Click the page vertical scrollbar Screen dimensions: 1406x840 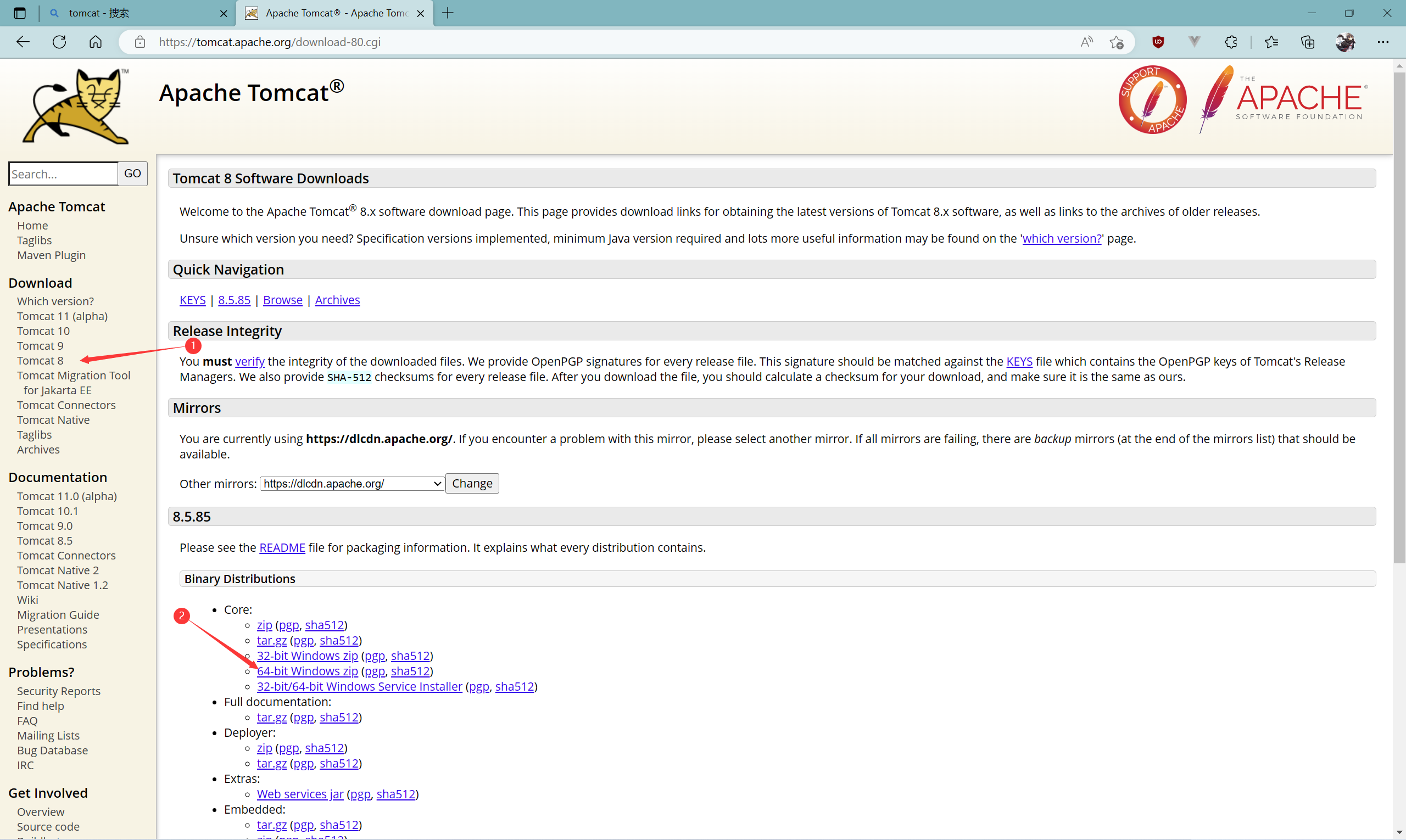click(1399, 317)
